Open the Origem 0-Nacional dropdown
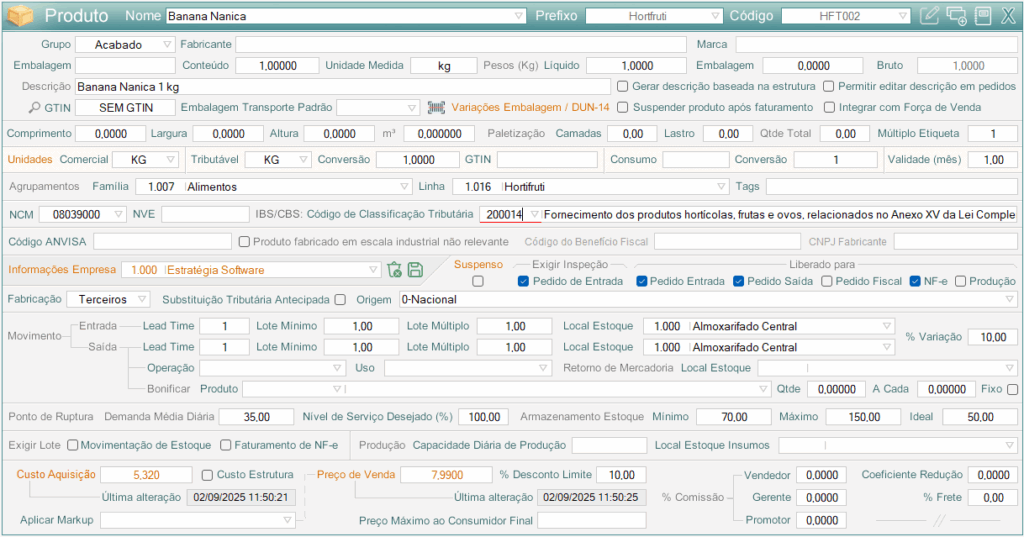 (x=1010, y=299)
